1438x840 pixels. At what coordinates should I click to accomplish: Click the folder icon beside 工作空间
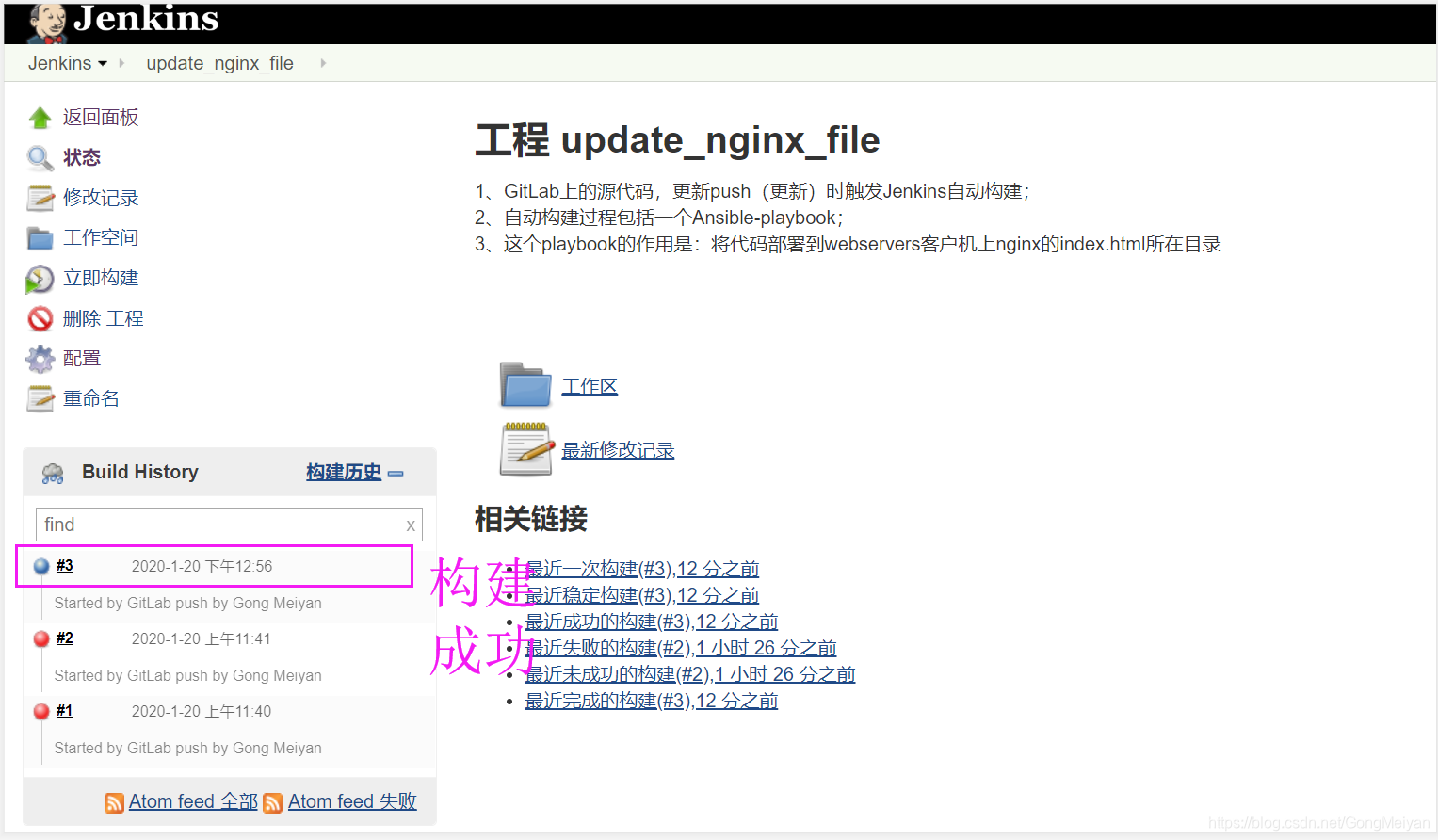point(40,238)
